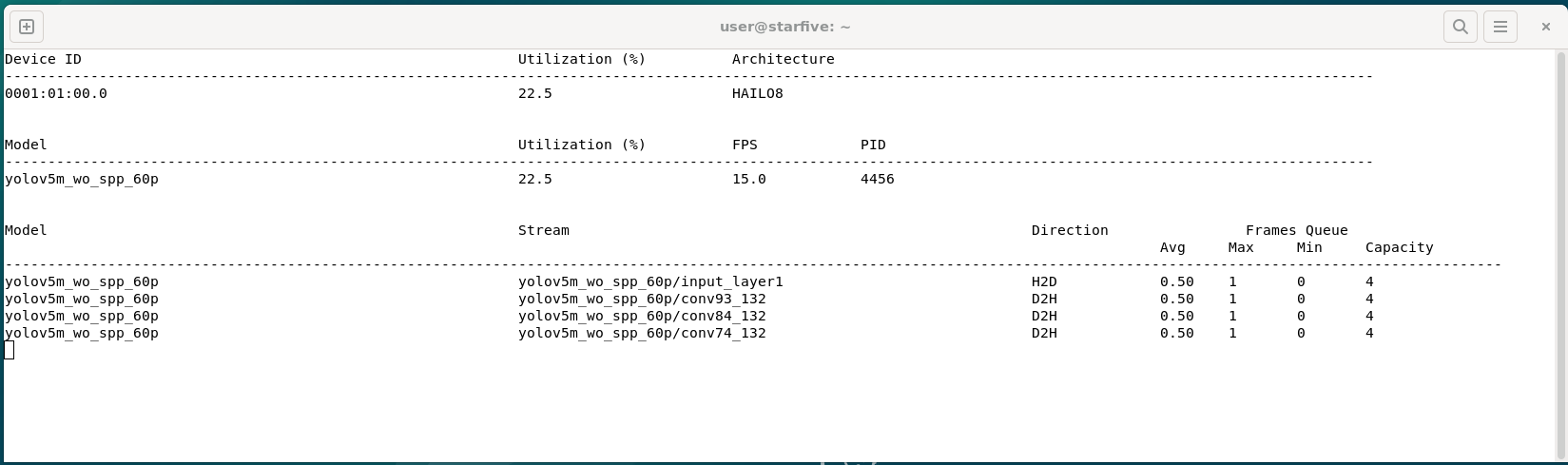This screenshot has width=1568, height=465.
Task: Click the PID value 4456
Action: click(x=877, y=179)
